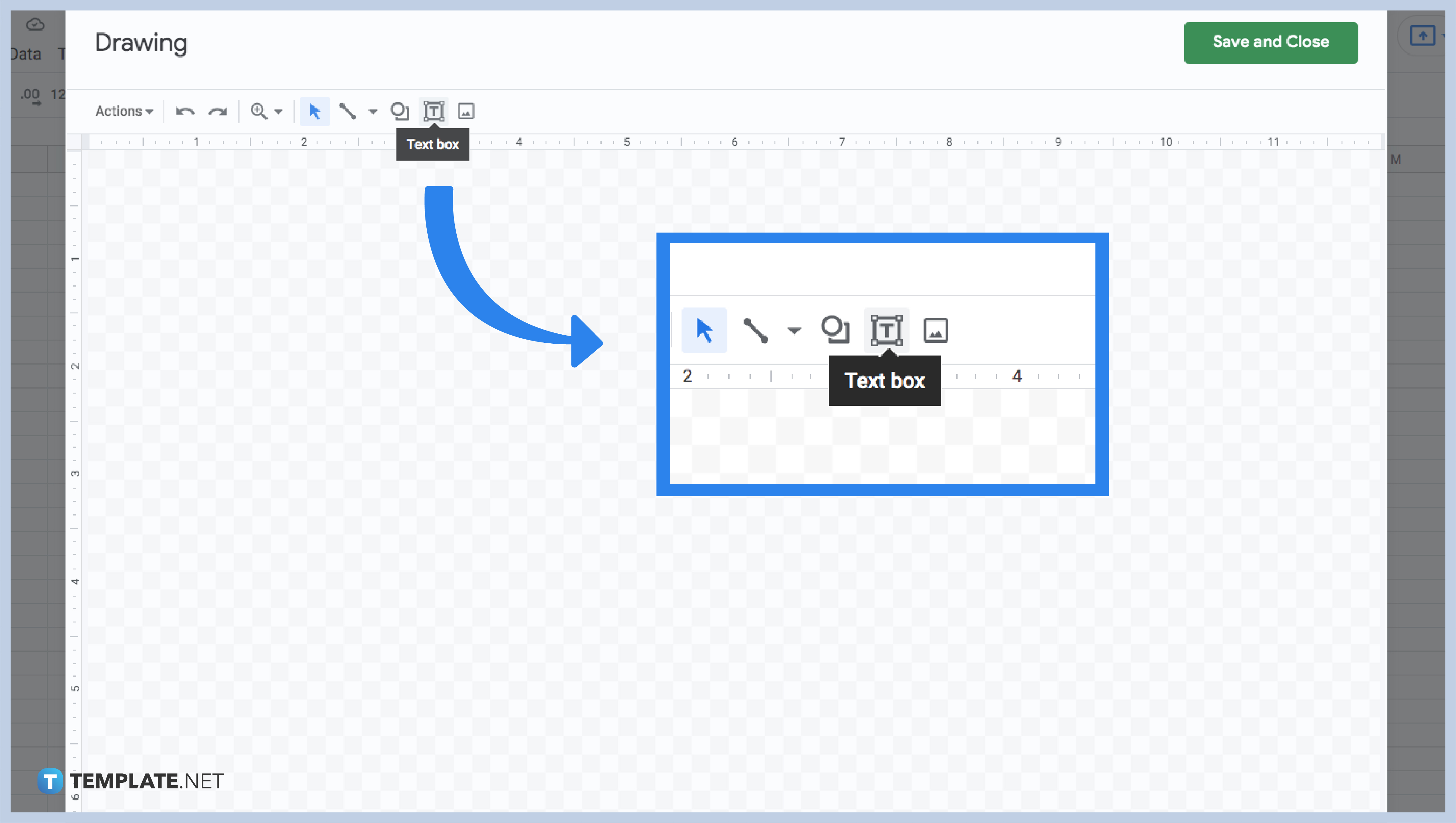Select the Line tool
This screenshot has width=1456, height=823.
click(347, 111)
